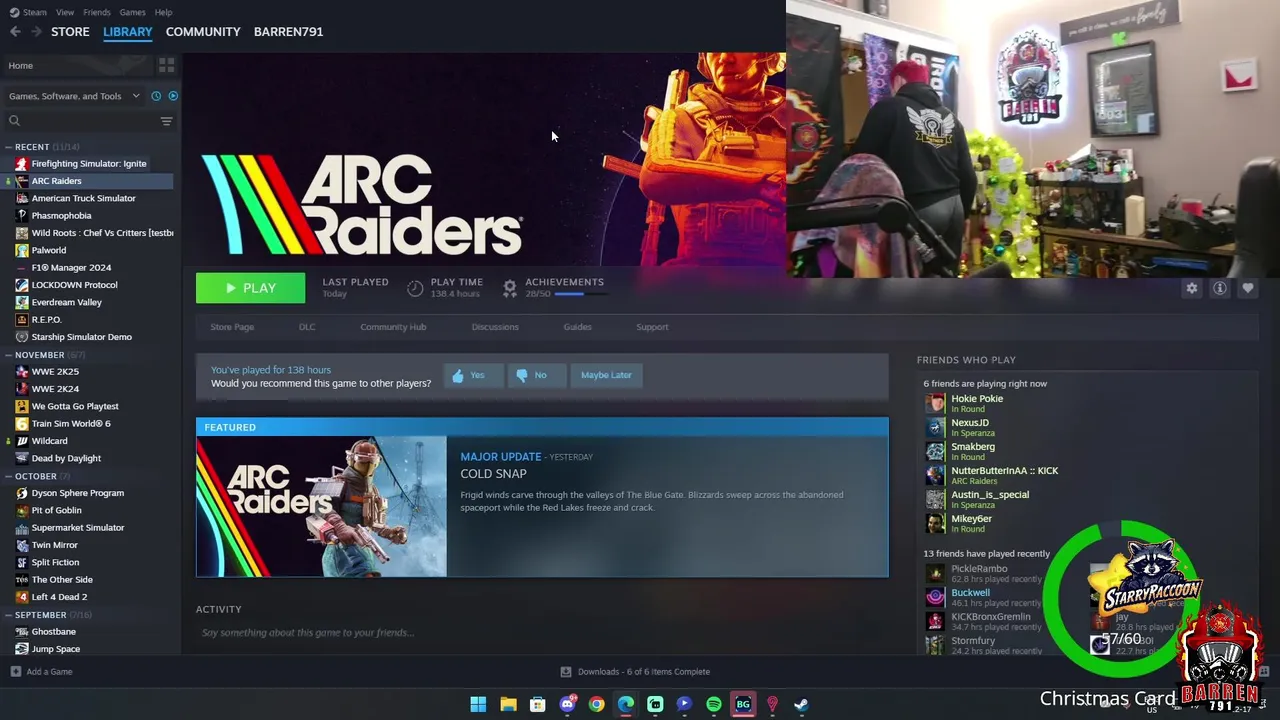Open Downloads status at bottom

pyautogui.click(x=635, y=672)
